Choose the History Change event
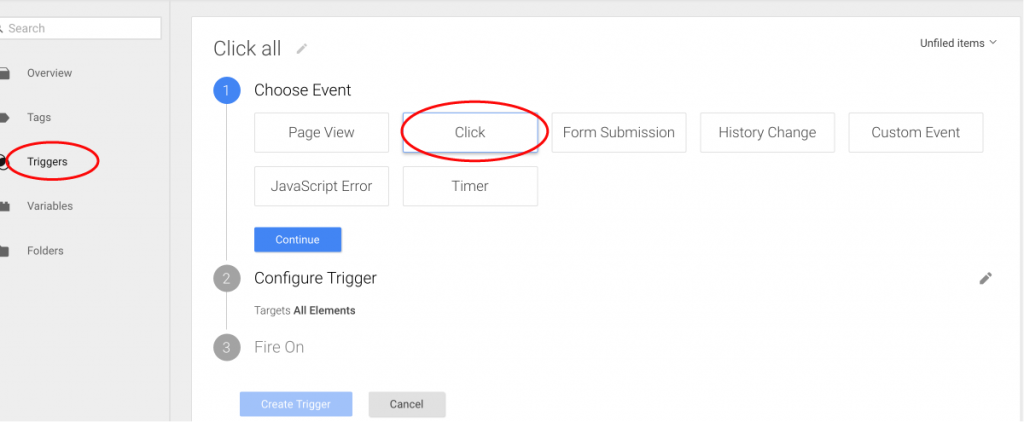This screenshot has width=1024, height=422. 767,133
